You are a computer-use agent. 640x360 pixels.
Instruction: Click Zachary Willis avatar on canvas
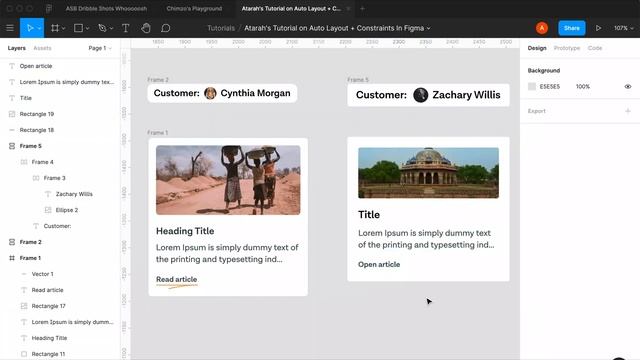[x=420, y=95]
